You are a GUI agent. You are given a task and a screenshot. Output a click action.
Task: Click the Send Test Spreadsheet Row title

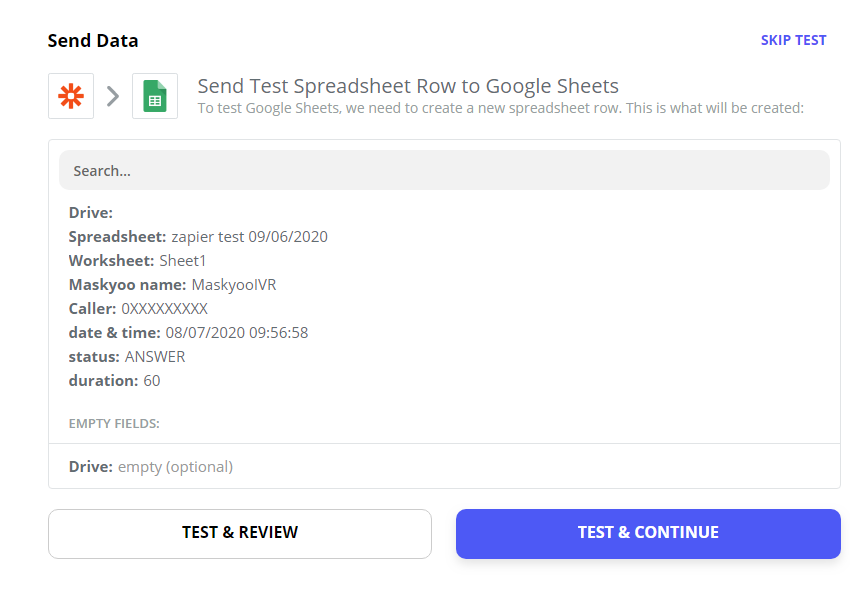click(408, 86)
